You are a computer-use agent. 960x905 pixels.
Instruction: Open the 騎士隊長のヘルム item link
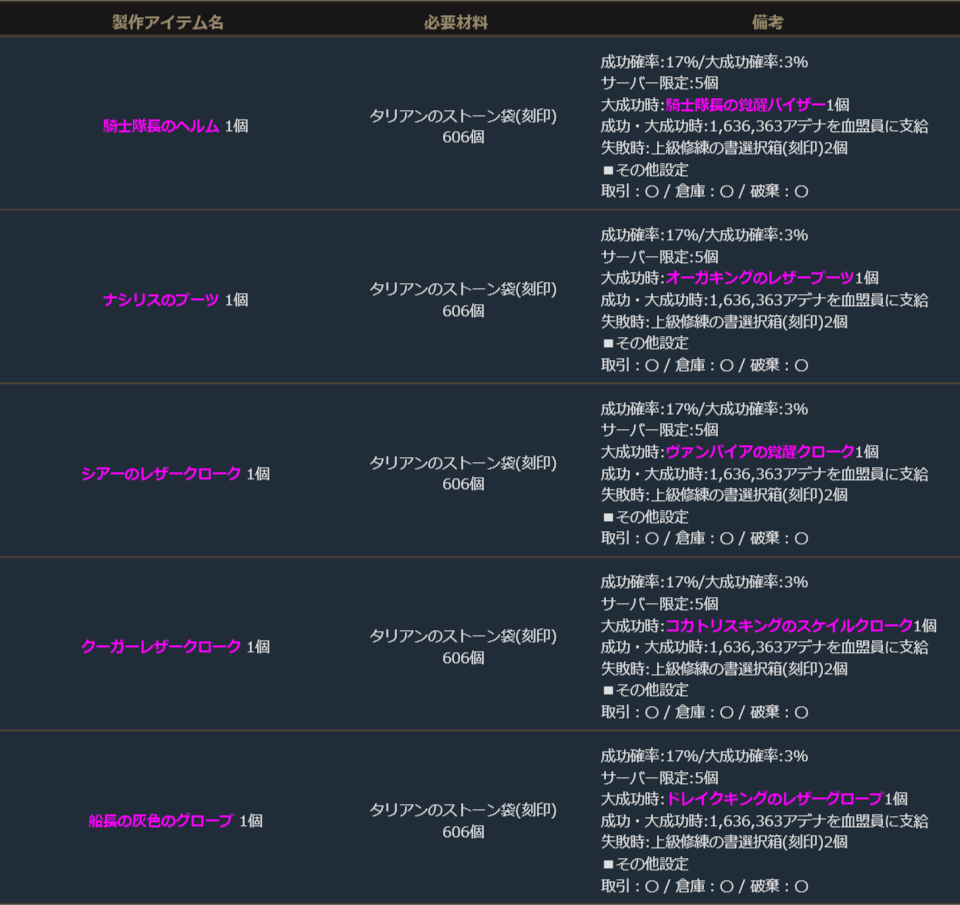tap(160, 126)
